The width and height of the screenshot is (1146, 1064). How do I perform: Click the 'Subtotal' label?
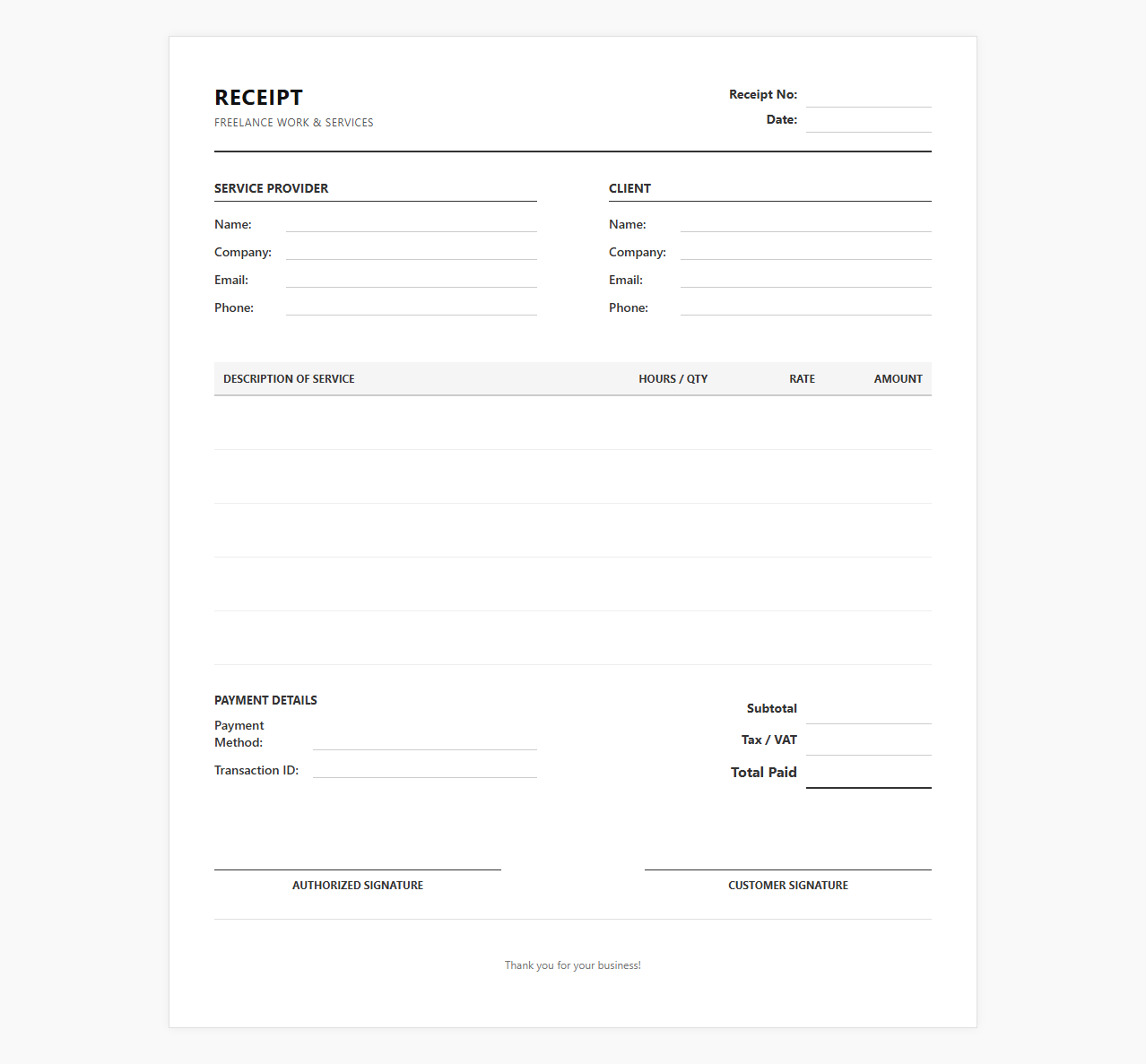coord(772,708)
